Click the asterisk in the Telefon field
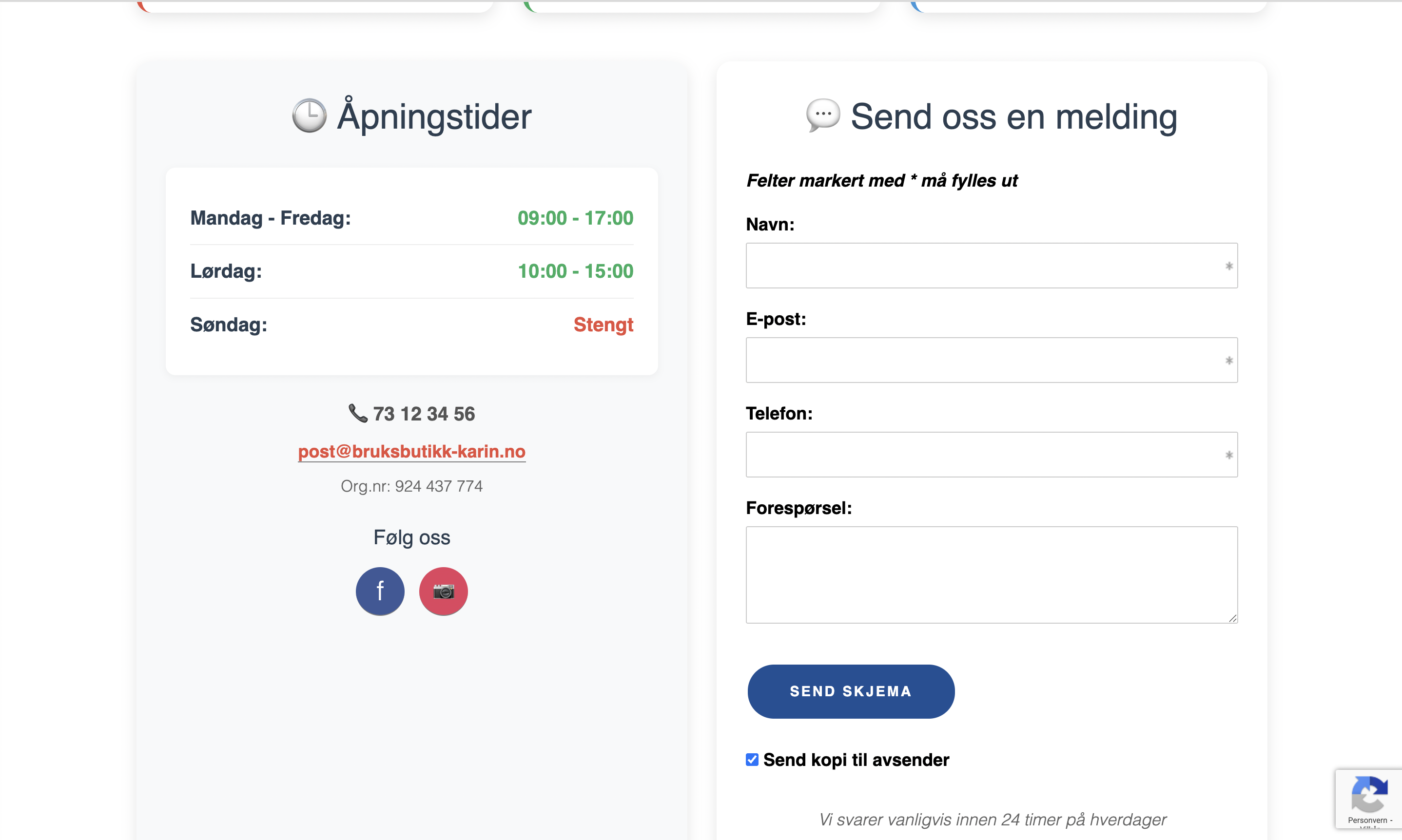1402x840 pixels. click(1229, 455)
